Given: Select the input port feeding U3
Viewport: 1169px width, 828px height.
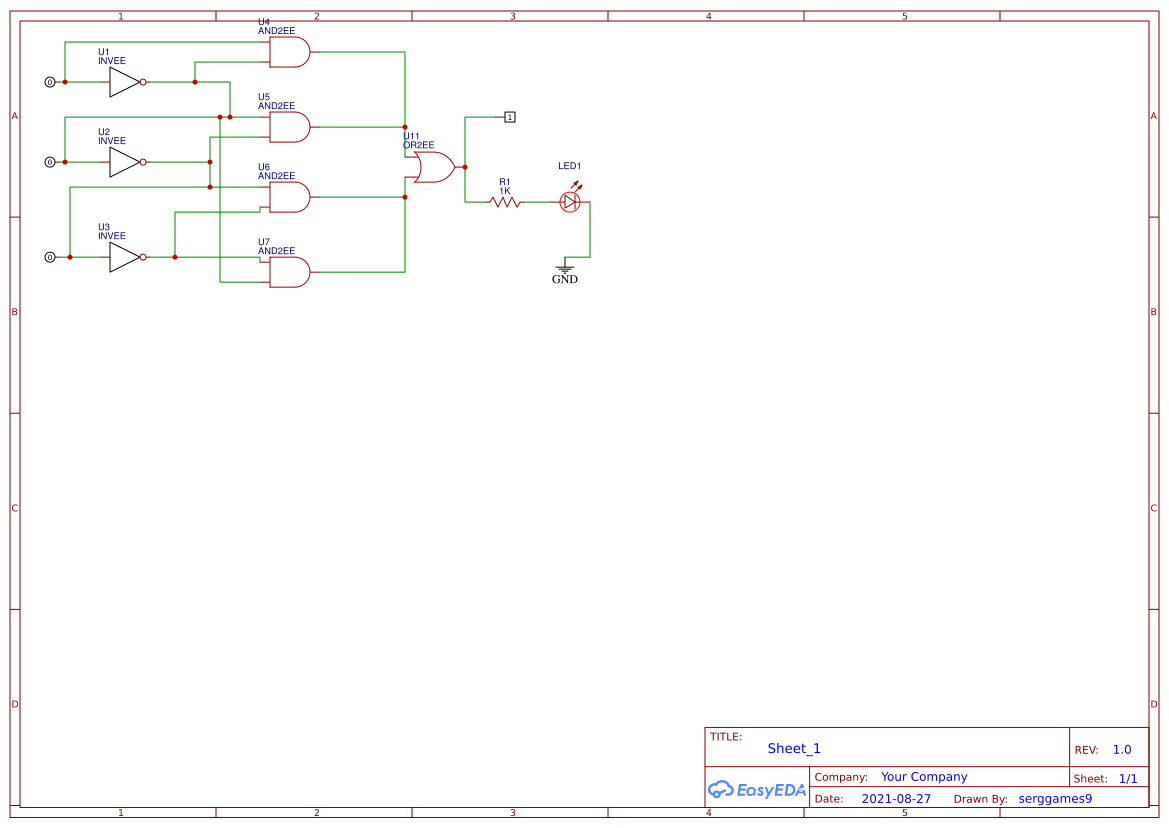Looking at the screenshot, I should (x=50, y=257).
